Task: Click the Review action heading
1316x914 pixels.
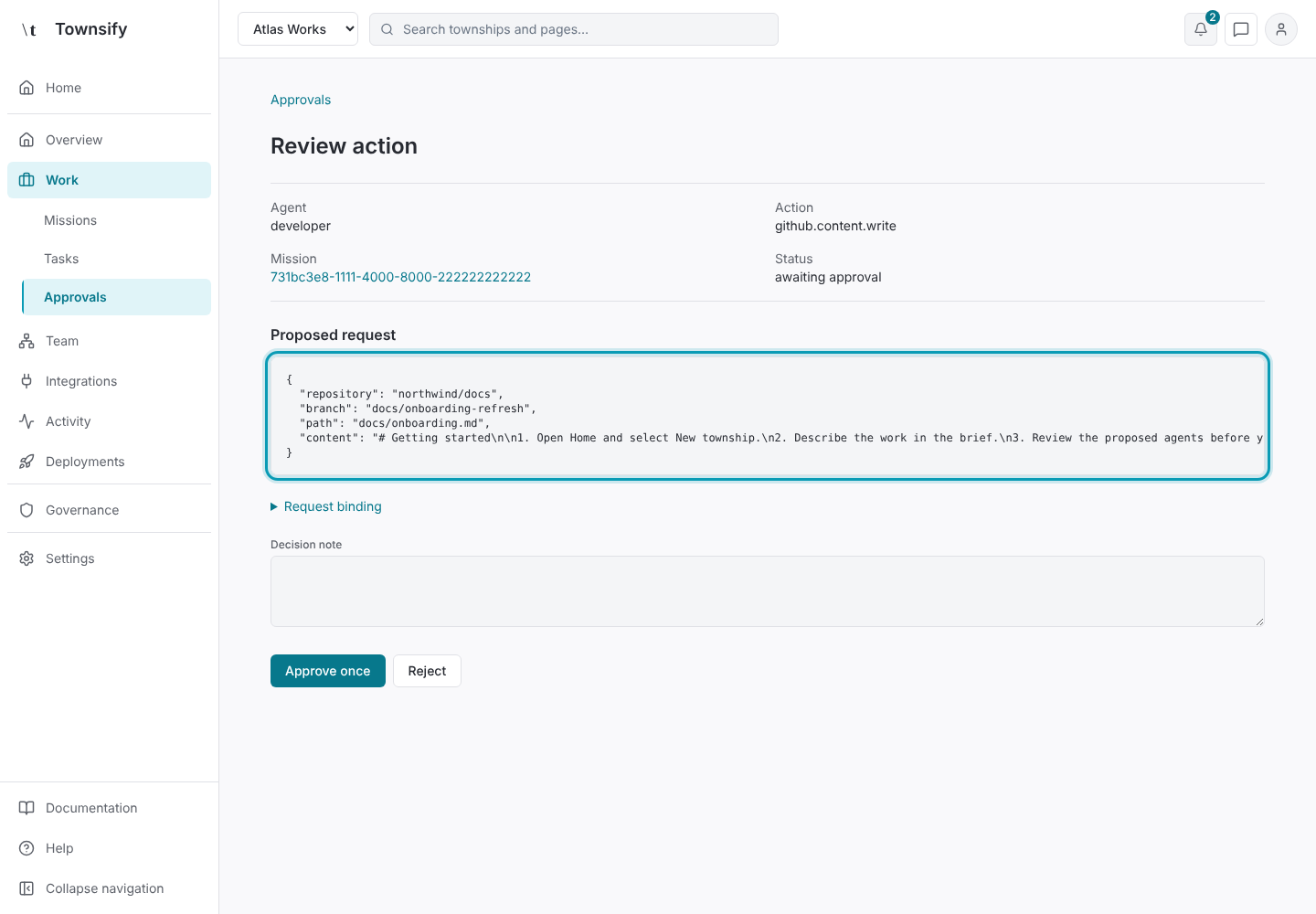Action: [344, 146]
